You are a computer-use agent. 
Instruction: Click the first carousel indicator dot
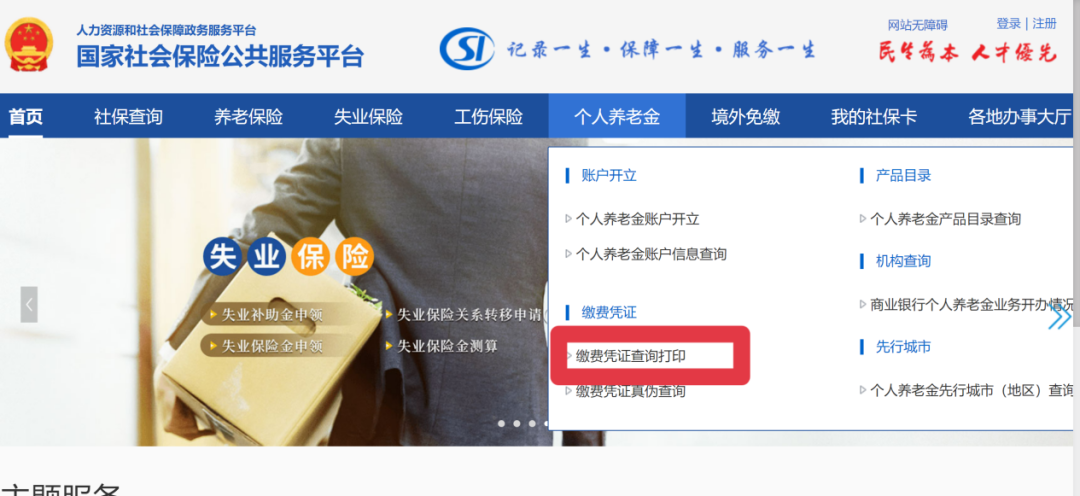[x=501, y=423]
